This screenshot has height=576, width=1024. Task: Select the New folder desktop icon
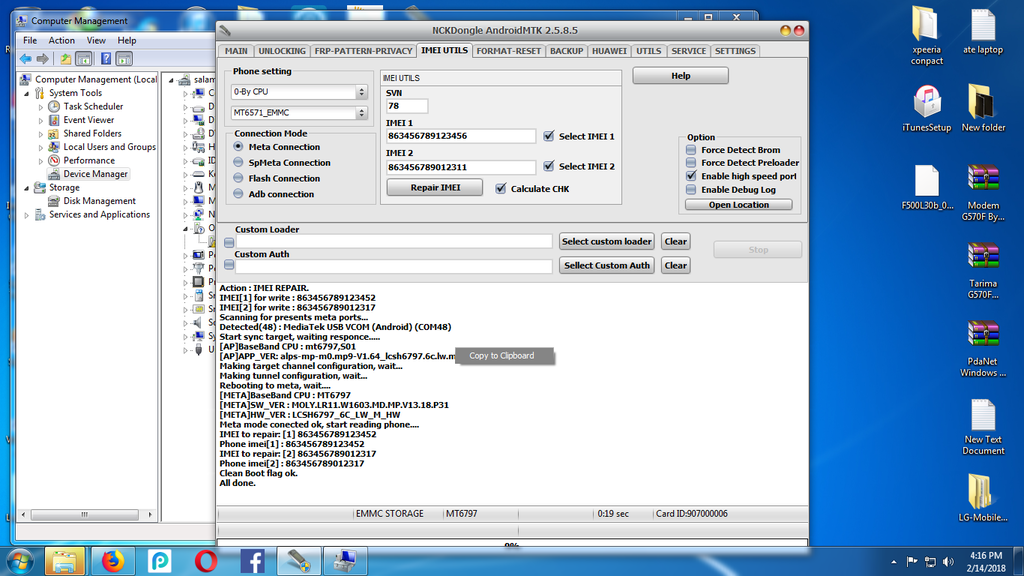click(x=982, y=108)
